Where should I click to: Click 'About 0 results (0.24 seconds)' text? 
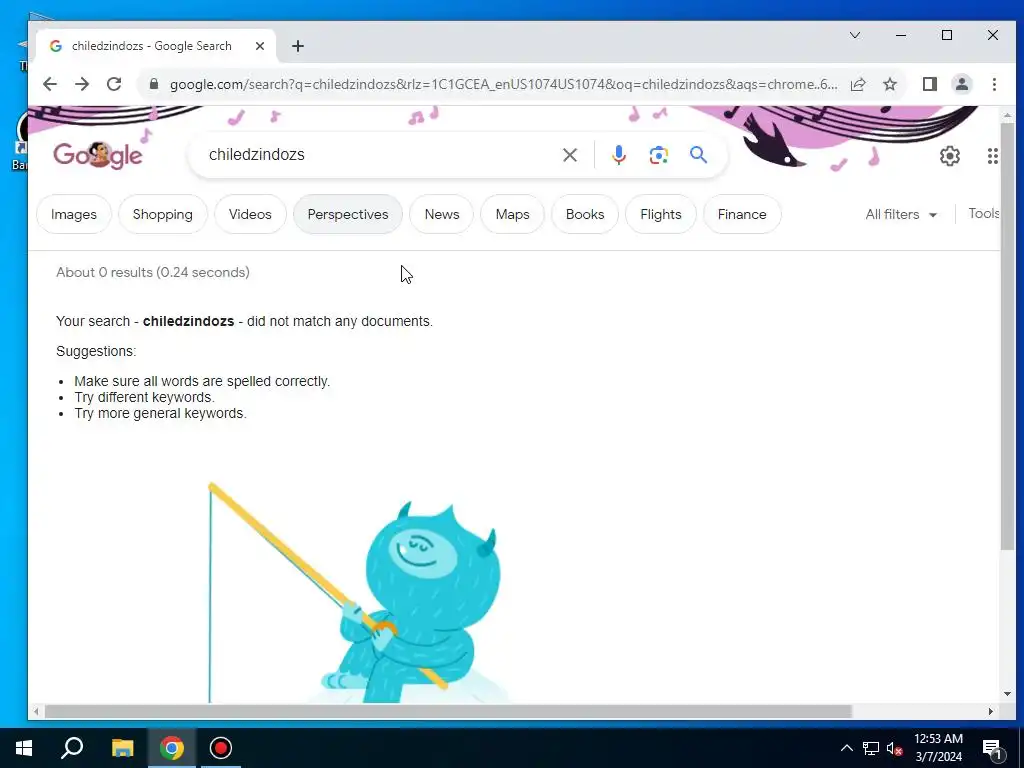point(153,272)
